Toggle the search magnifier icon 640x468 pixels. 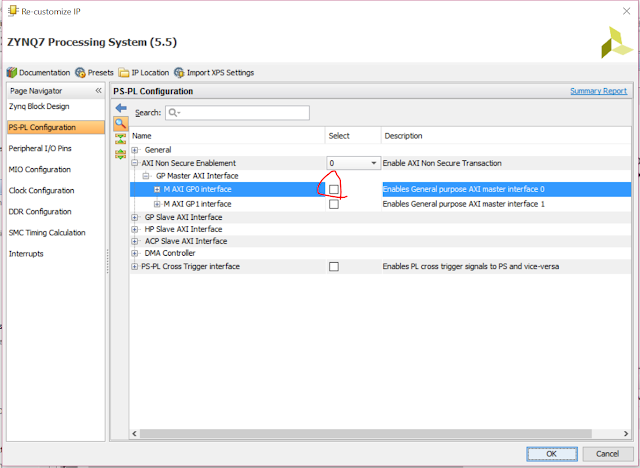[x=121, y=123]
